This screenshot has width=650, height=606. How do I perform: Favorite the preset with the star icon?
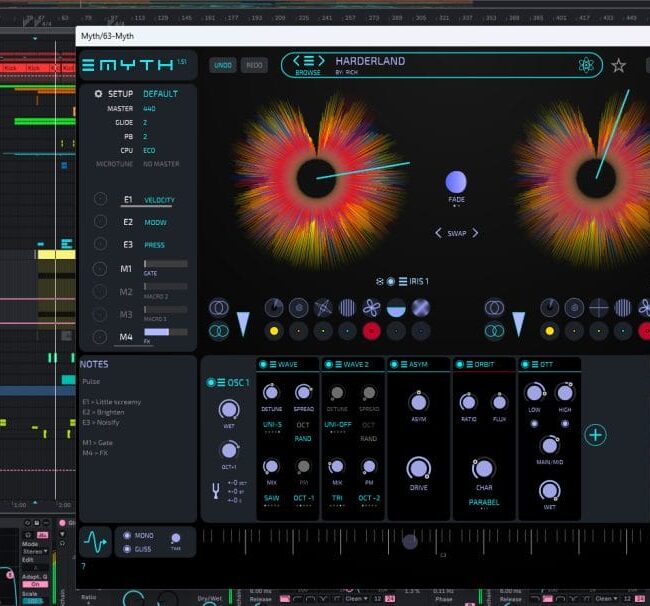coord(619,65)
